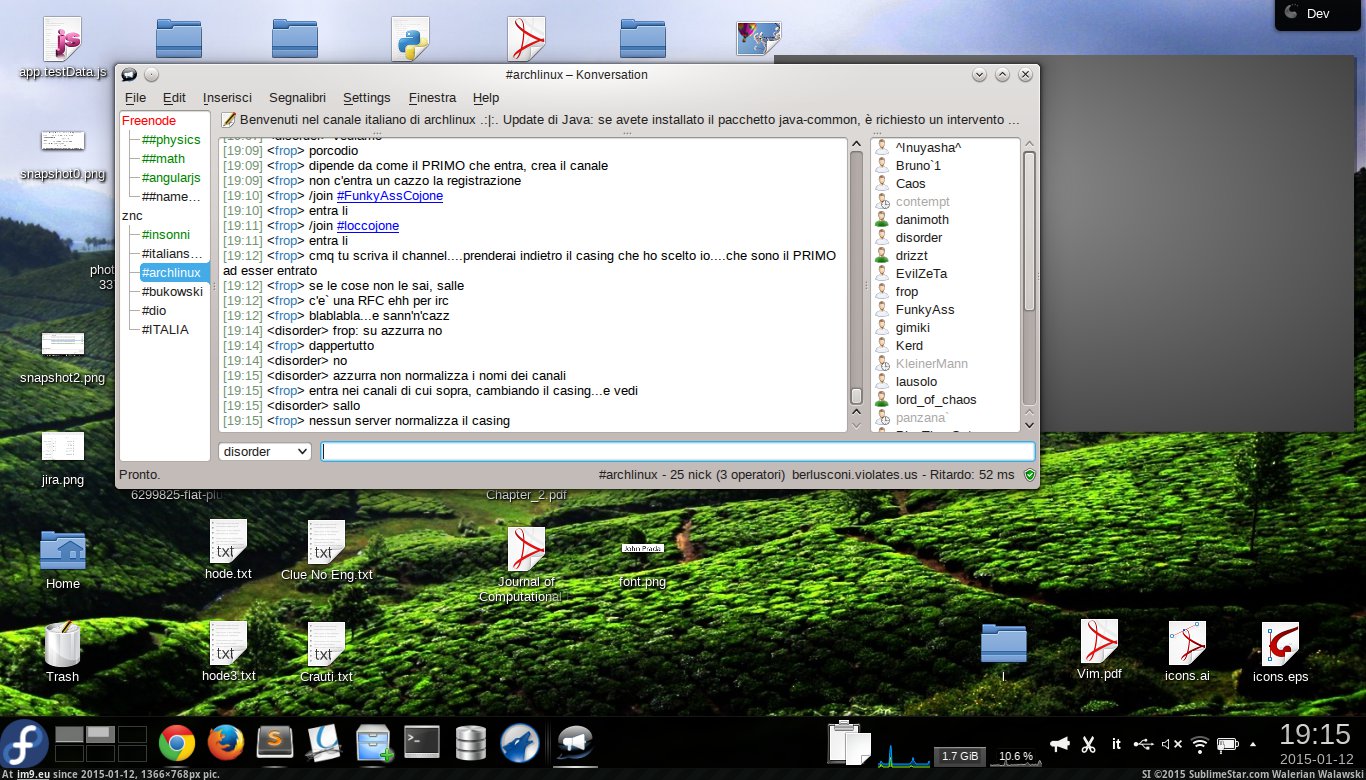Select the Freenode server entry
This screenshot has width=1366, height=780.
(x=148, y=120)
